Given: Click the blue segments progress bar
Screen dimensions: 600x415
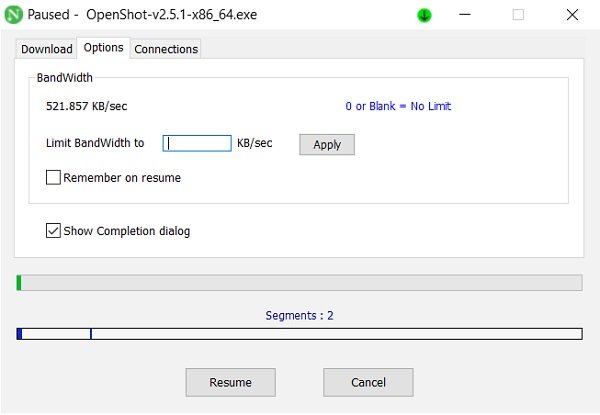Looking at the screenshot, I should click(x=299, y=334).
